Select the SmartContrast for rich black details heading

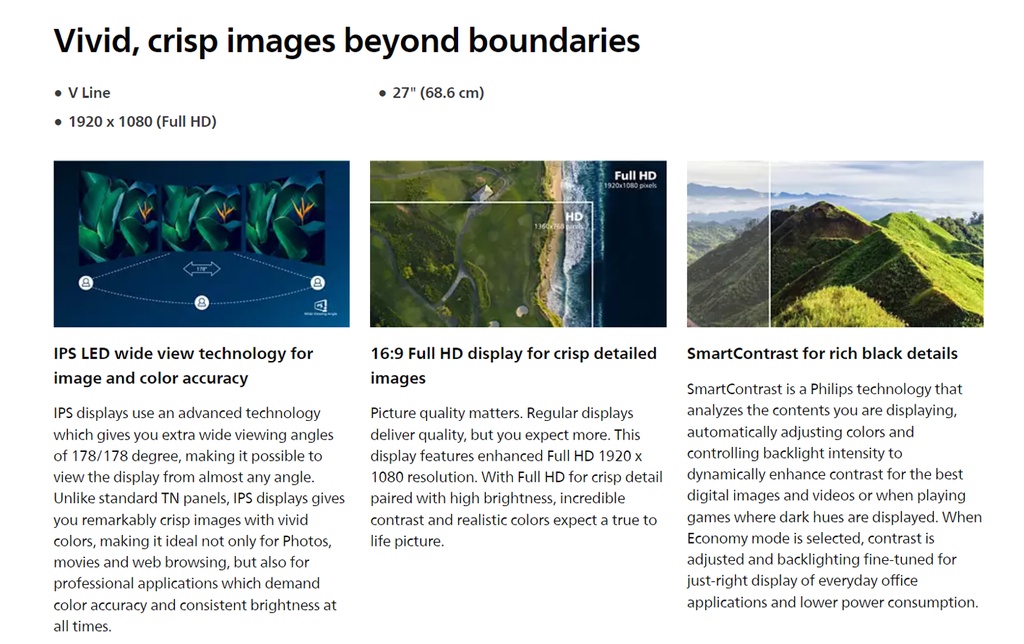coord(822,354)
